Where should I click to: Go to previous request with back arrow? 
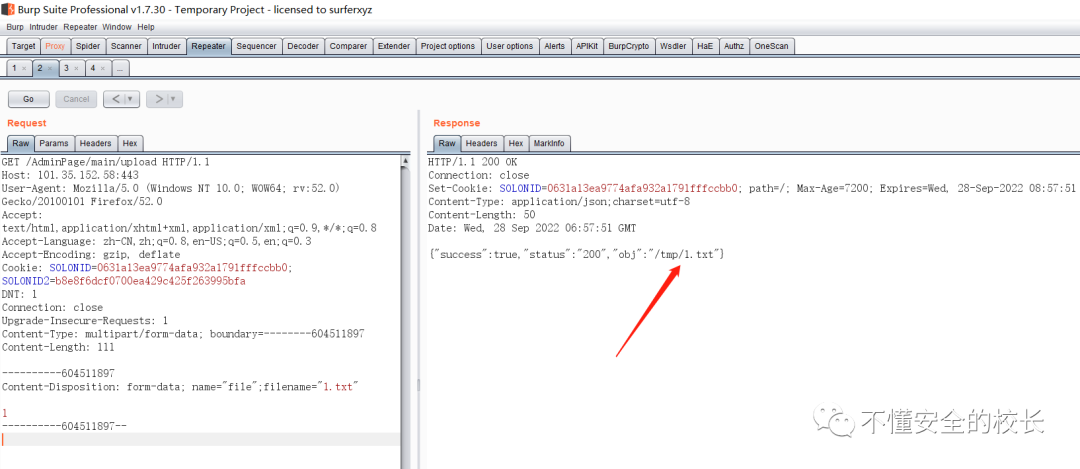click(115, 99)
